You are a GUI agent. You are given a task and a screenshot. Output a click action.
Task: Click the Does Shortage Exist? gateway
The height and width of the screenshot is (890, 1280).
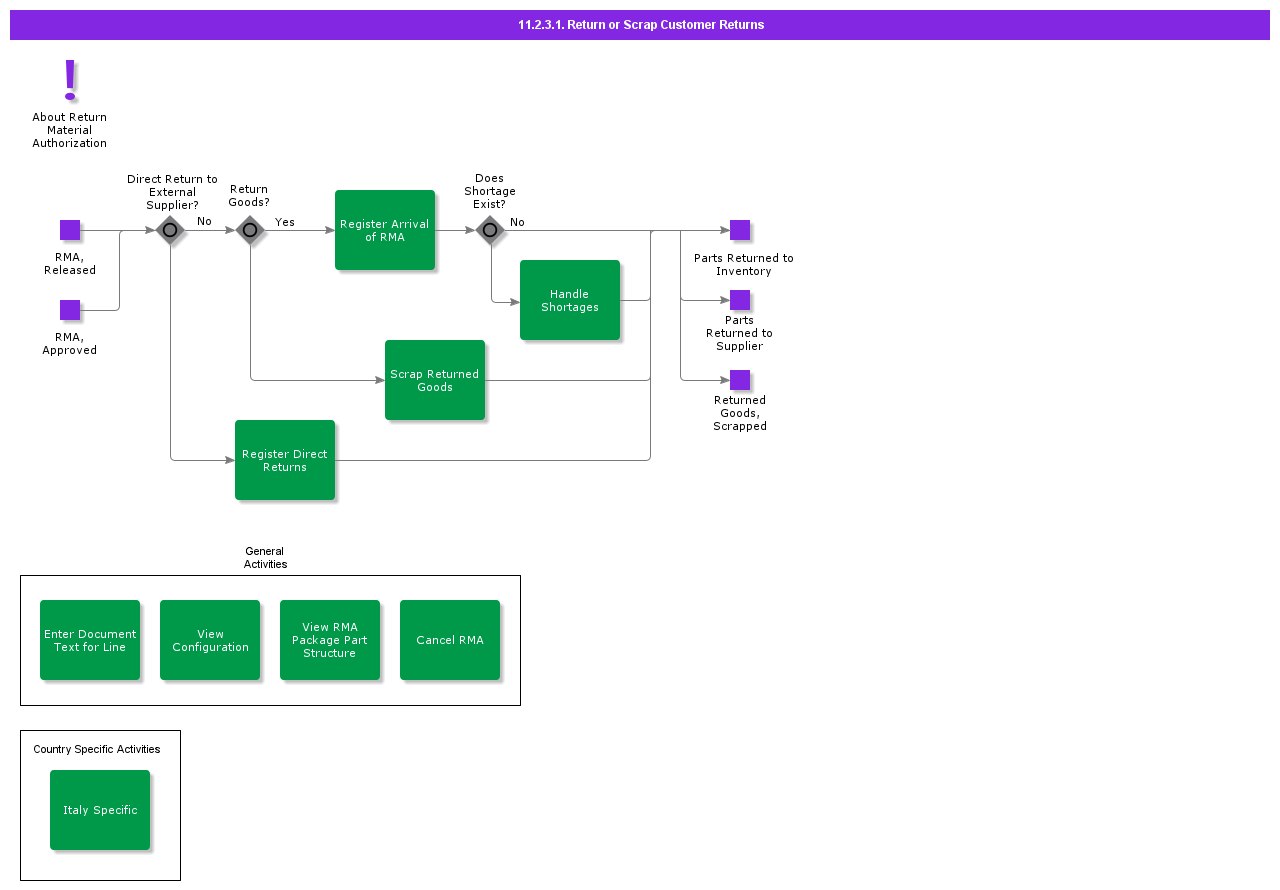pos(490,230)
